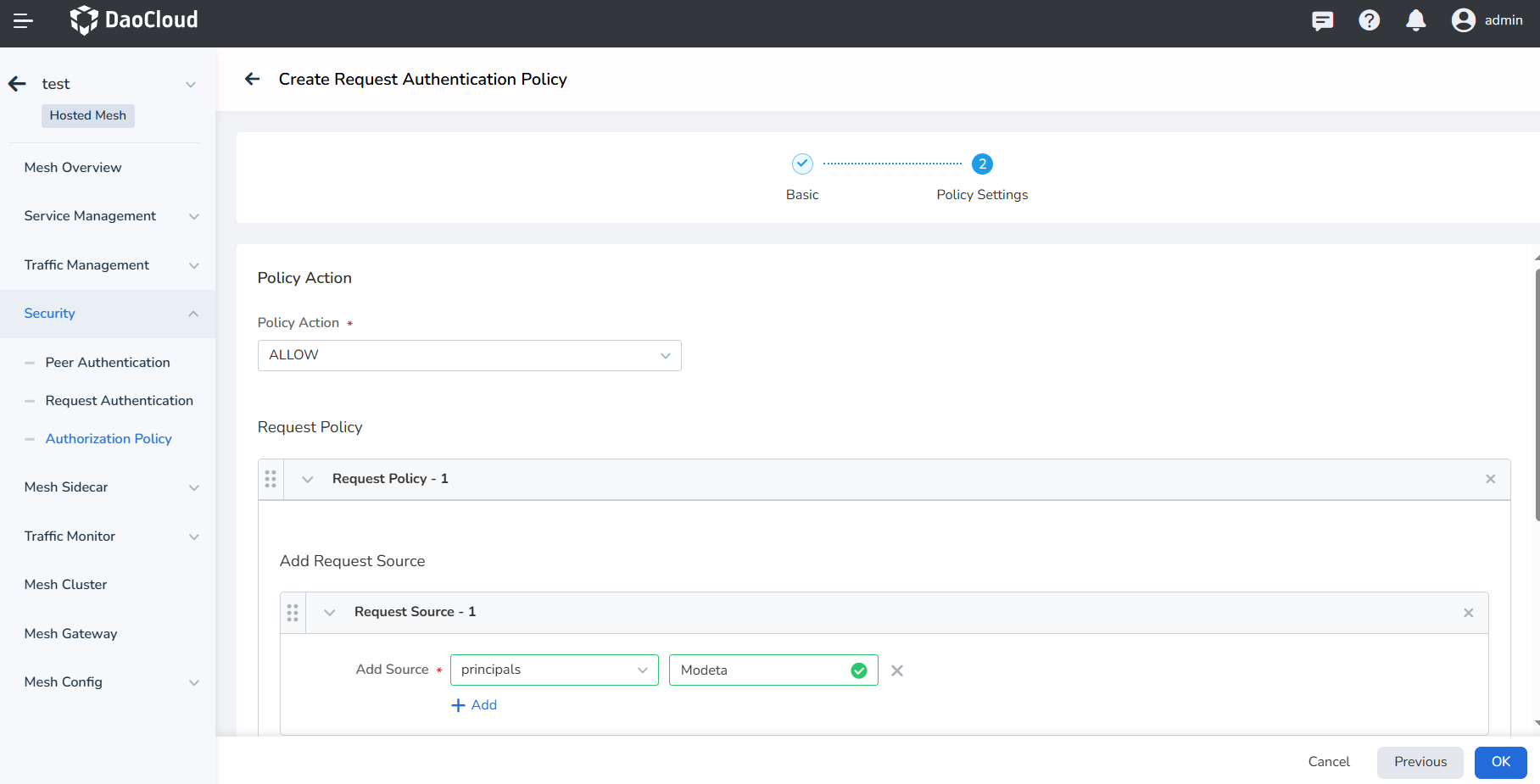View notifications via the bell icon
The width and height of the screenshot is (1540, 784).
coord(1415,20)
